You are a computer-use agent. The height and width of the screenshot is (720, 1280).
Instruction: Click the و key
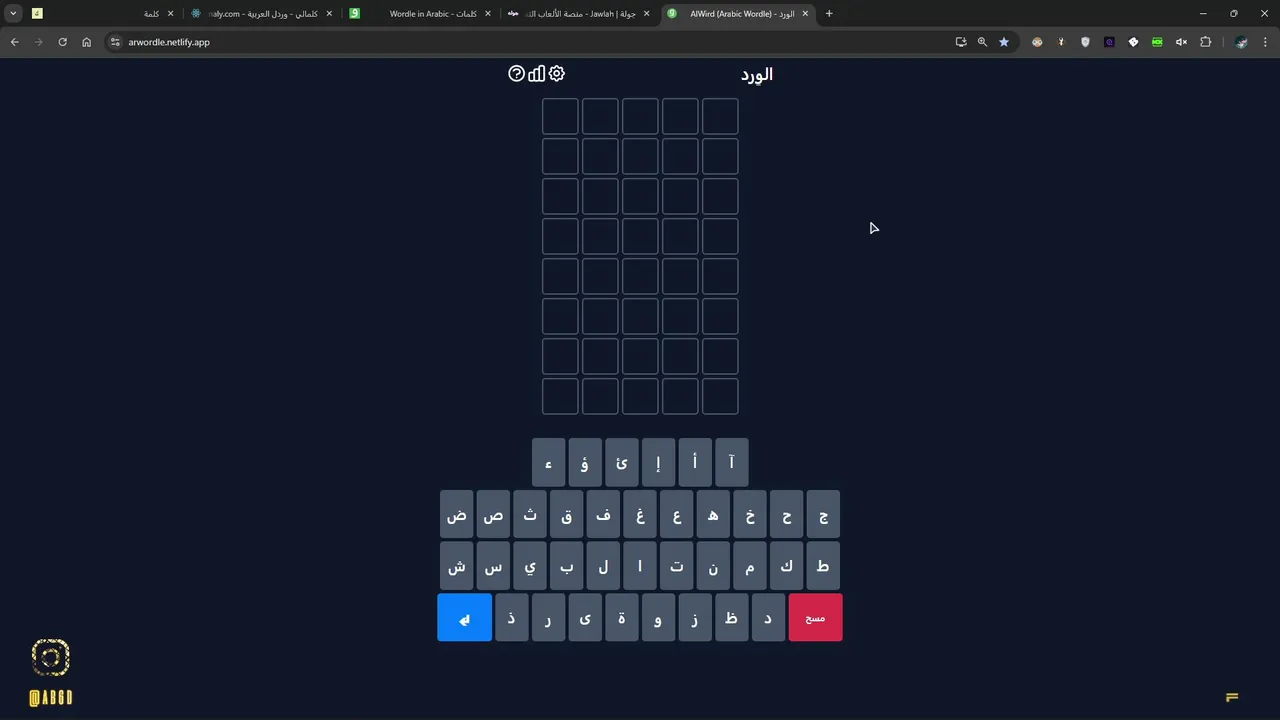click(x=658, y=618)
